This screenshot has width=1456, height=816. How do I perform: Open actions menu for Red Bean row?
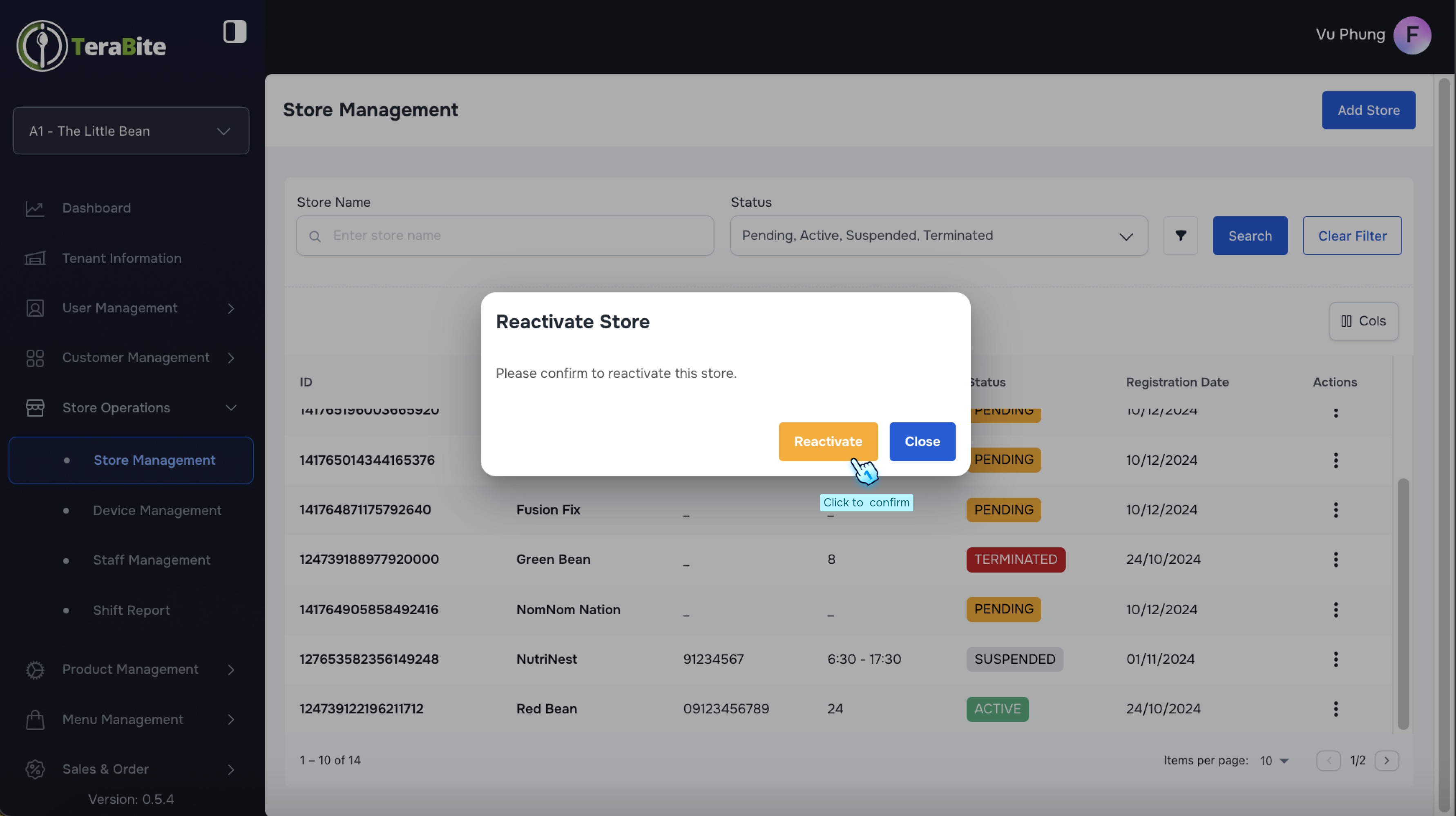1335,709
